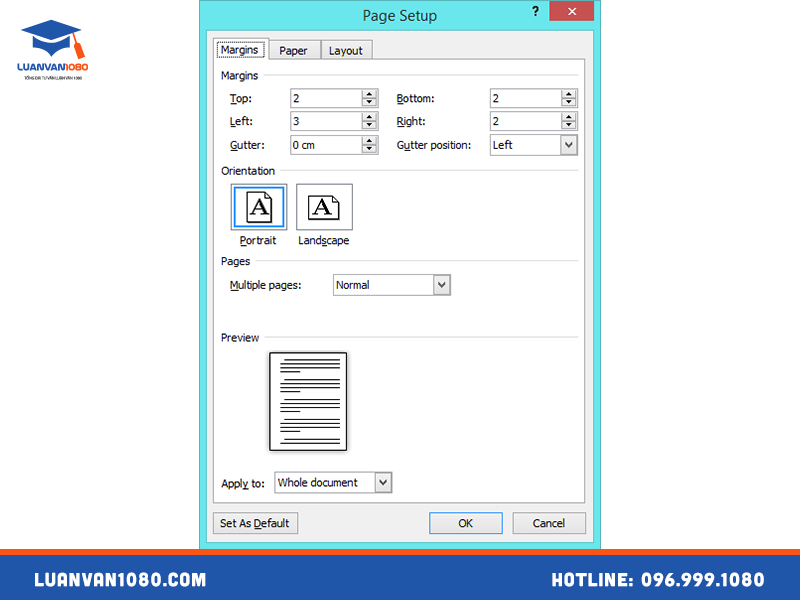
Task: Select the Landscape orientation icon
Action: tap(324, 207)
